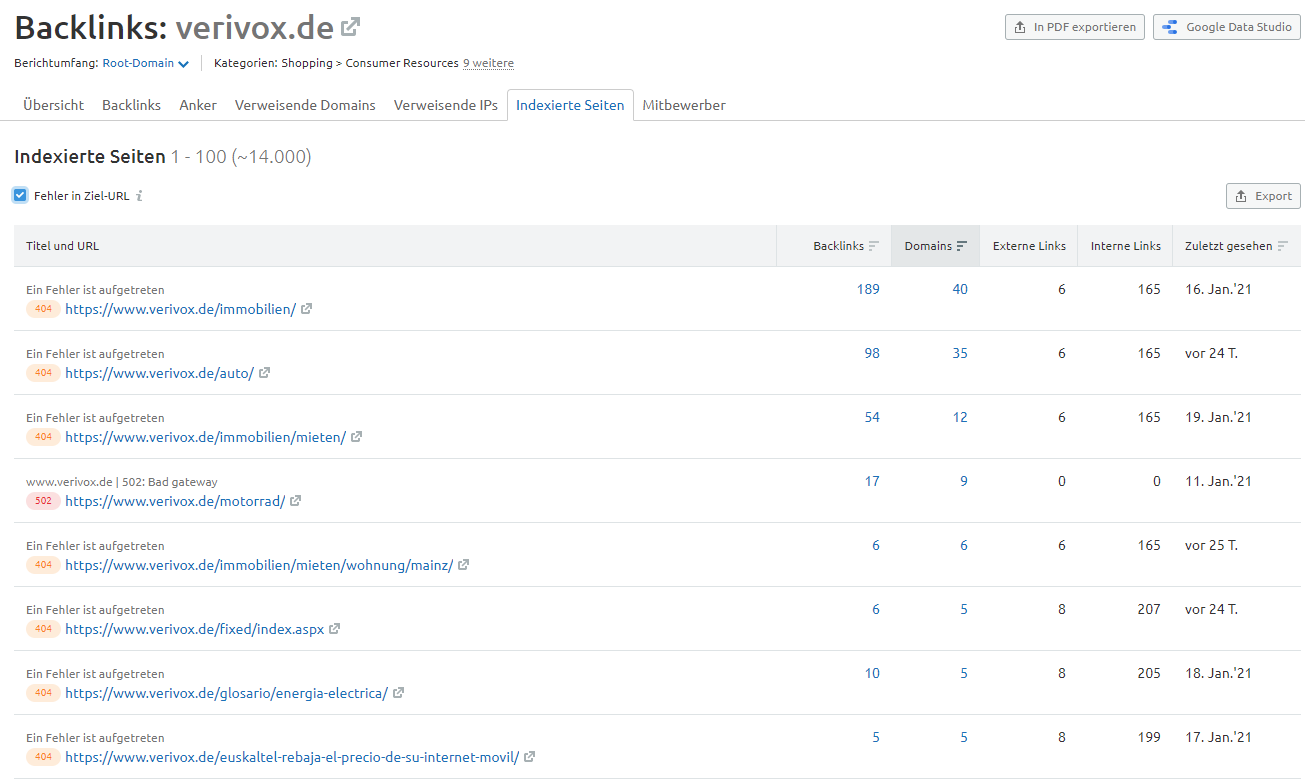Open the Anker tab
The height and width of the screenshot is (784, 1305).
(198, 105)
